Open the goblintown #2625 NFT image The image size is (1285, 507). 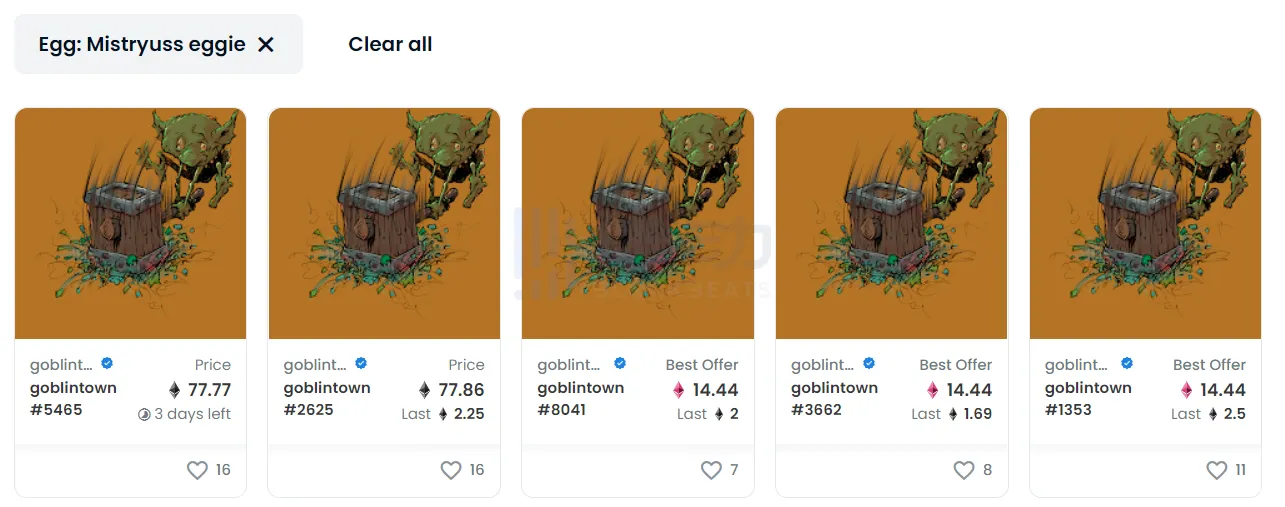[385, 223]
